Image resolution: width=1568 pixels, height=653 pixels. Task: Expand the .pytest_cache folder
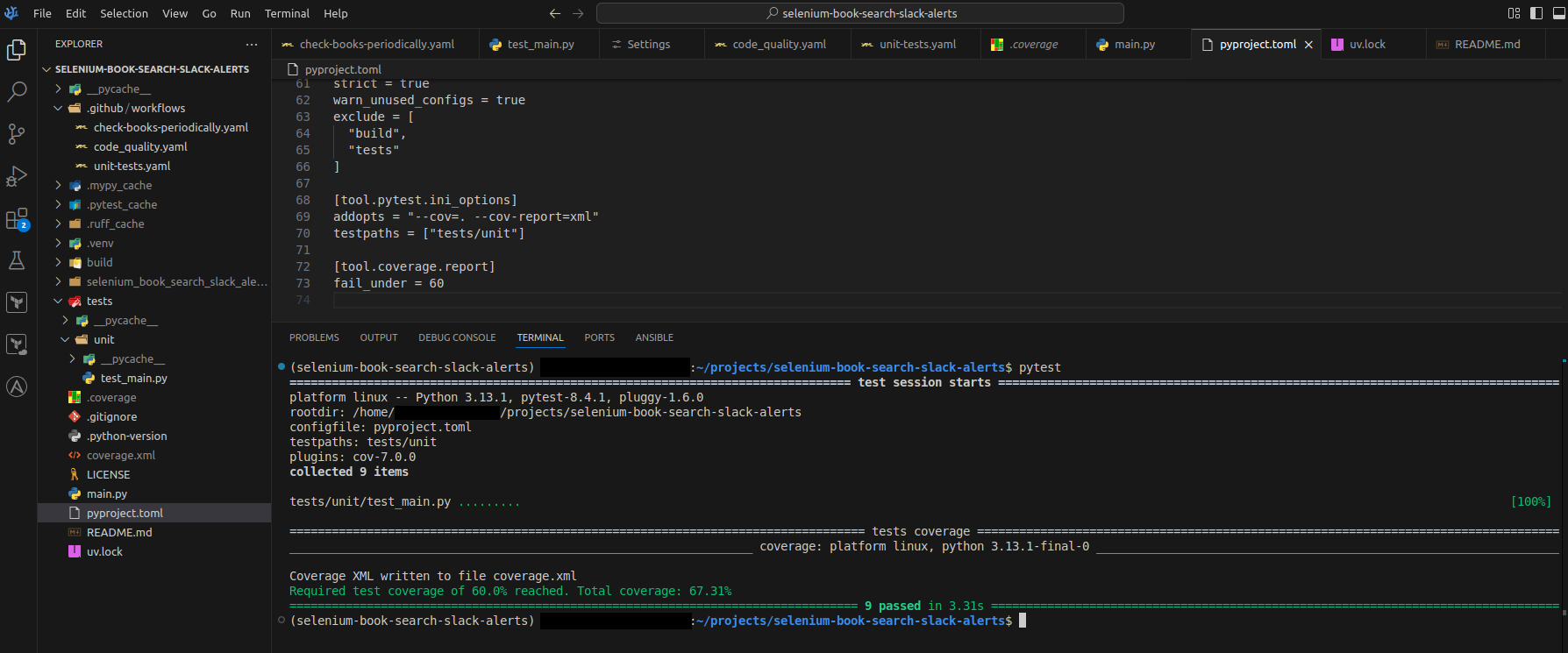tap(122, 205)
